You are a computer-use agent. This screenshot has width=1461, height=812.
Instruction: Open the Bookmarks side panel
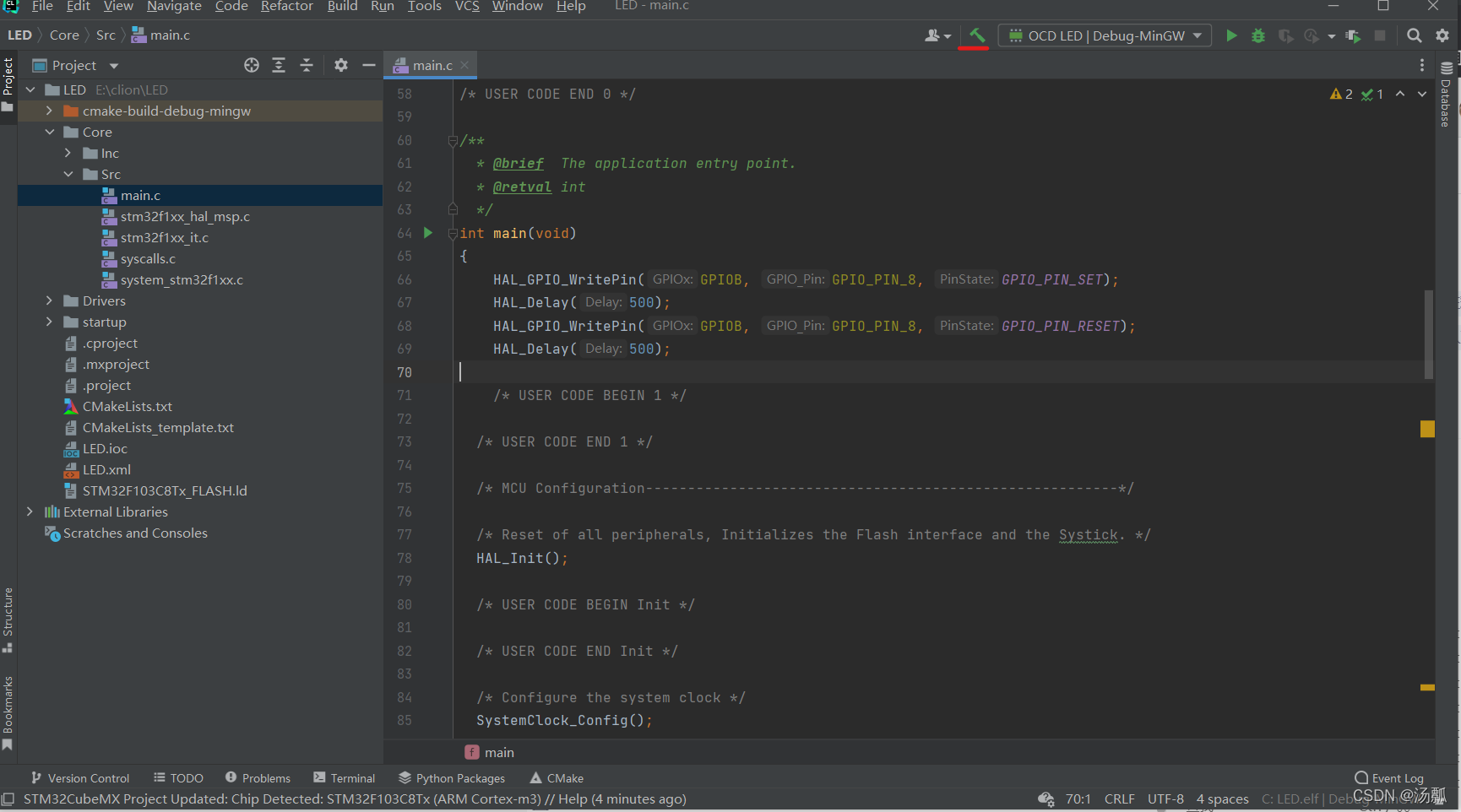[x=8, y=713]
